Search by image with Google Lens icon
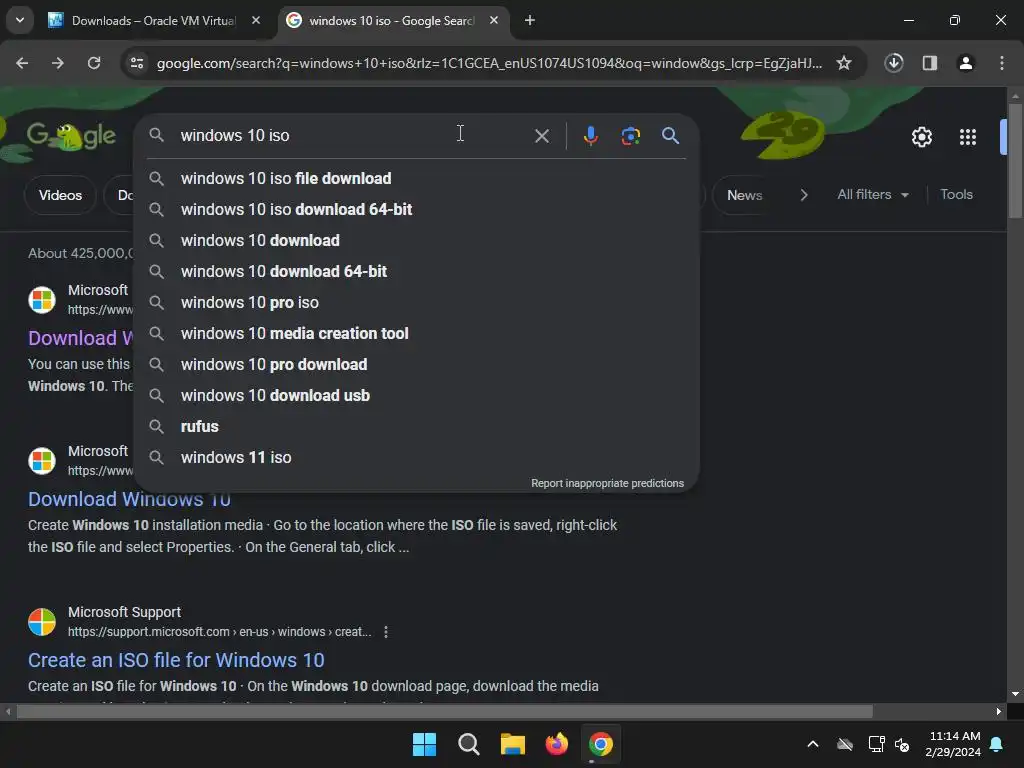 click(630, 136)
